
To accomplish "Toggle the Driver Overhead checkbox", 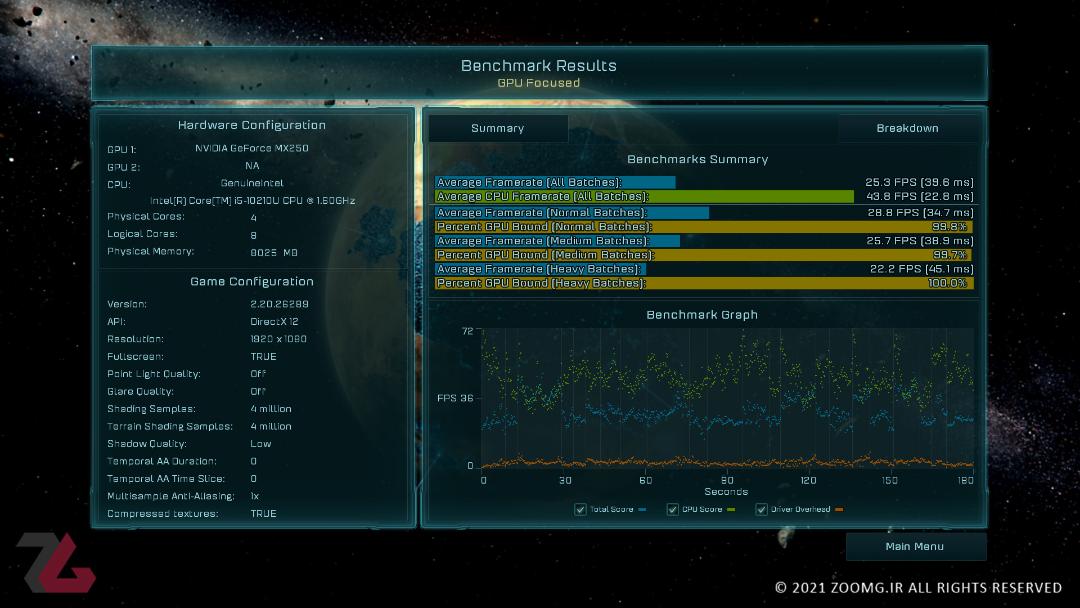I will point(761,510).
